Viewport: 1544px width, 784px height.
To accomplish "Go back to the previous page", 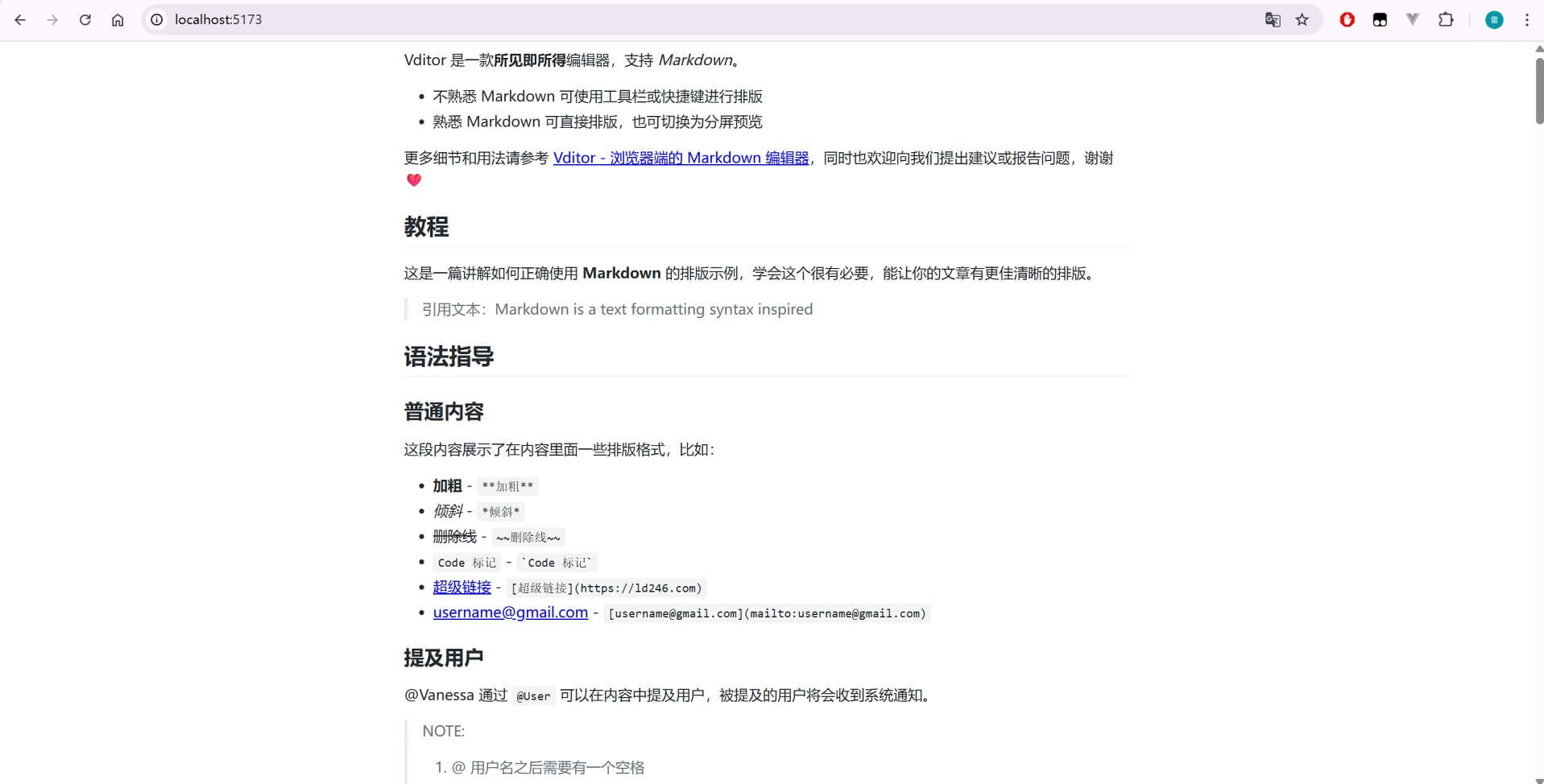I will [x=20, y=19].
